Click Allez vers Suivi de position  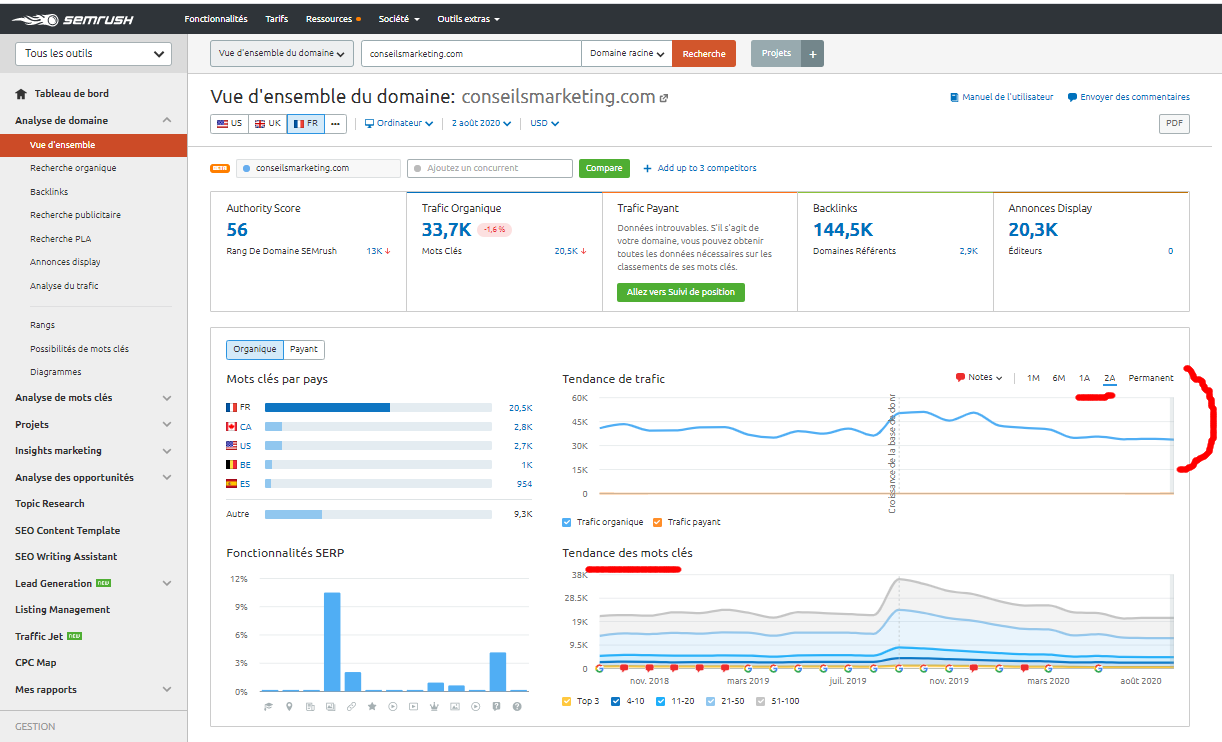click(681, 292)
